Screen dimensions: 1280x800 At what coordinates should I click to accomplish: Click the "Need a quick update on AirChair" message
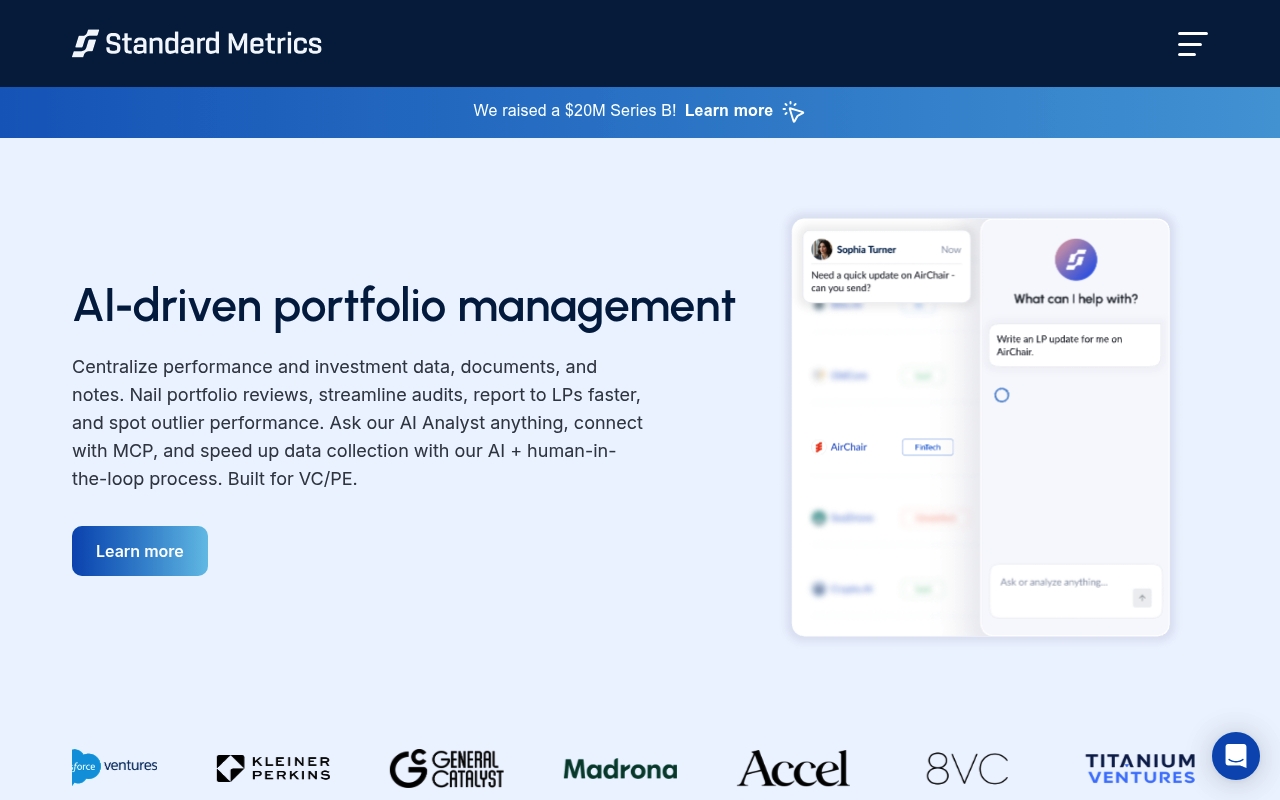coord(883,281)
